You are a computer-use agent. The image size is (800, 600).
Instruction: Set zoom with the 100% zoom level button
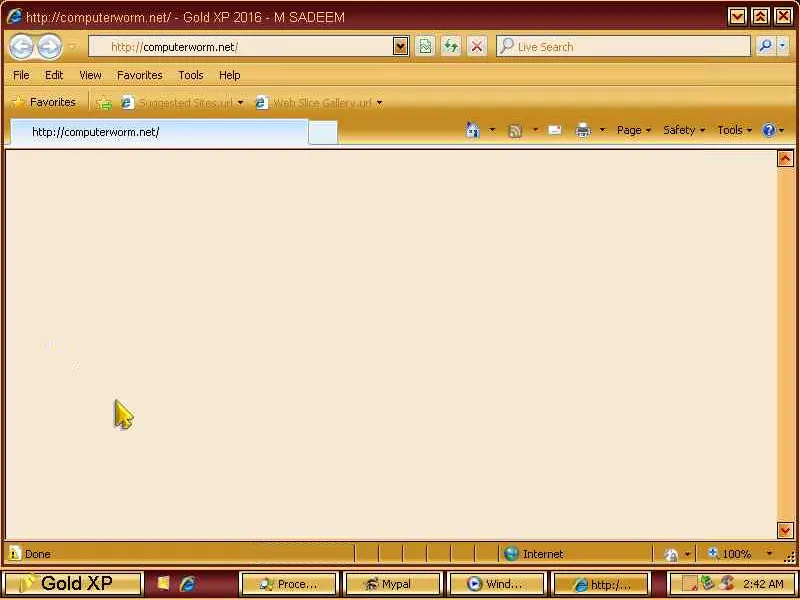click(730, 554)
